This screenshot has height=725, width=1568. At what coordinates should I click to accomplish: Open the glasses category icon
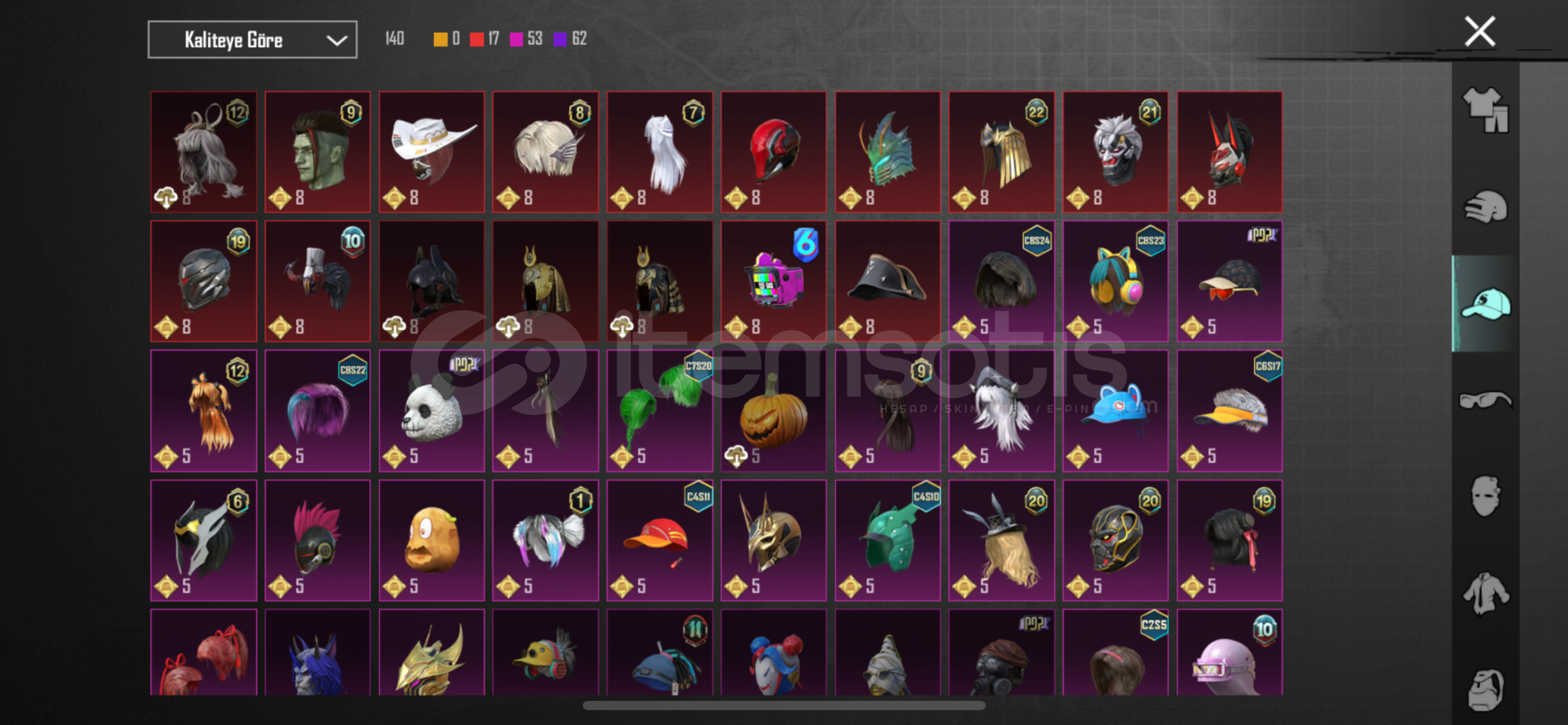[1485, 401]
